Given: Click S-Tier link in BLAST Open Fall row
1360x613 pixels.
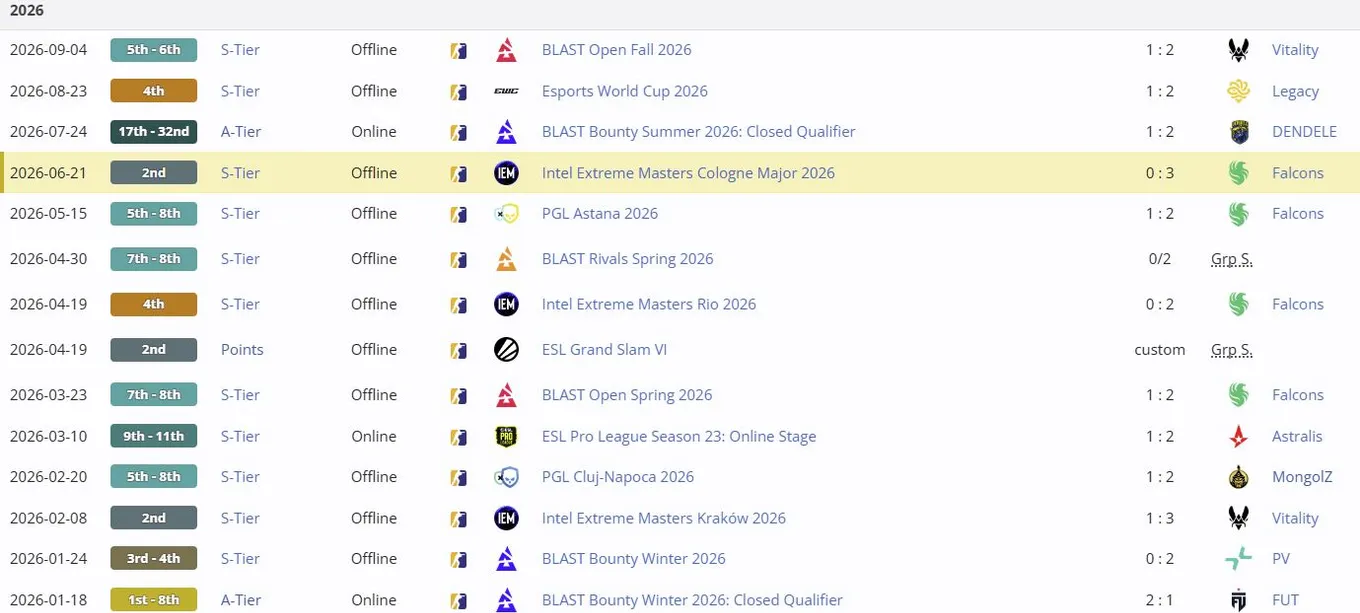Looking at the screenshot, I should (240, 50).
